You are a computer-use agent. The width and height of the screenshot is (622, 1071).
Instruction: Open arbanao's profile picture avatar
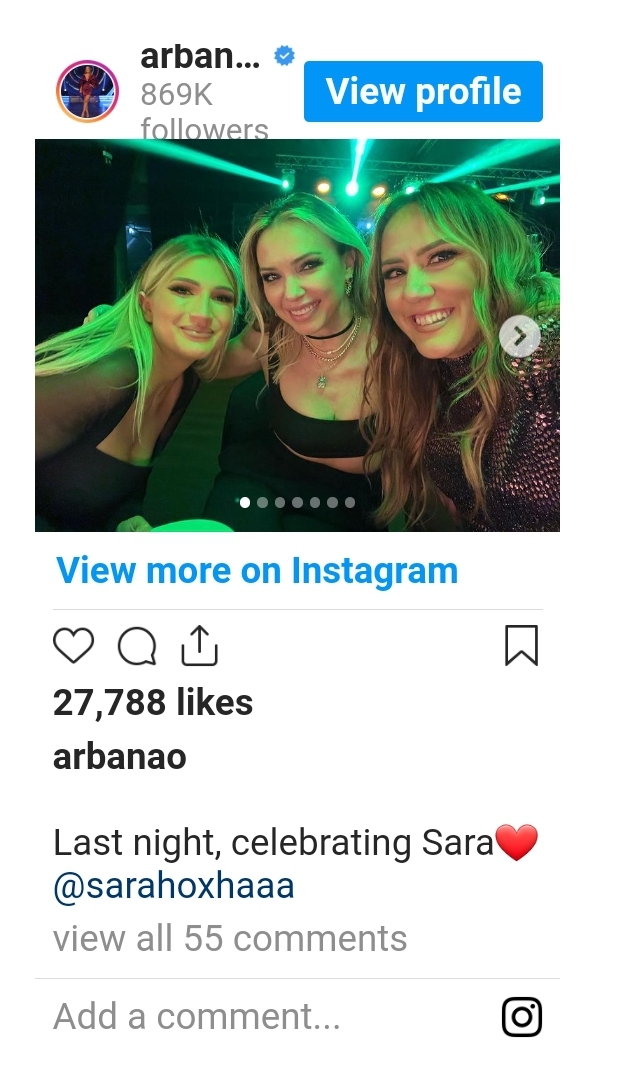[x=87, y=92]
